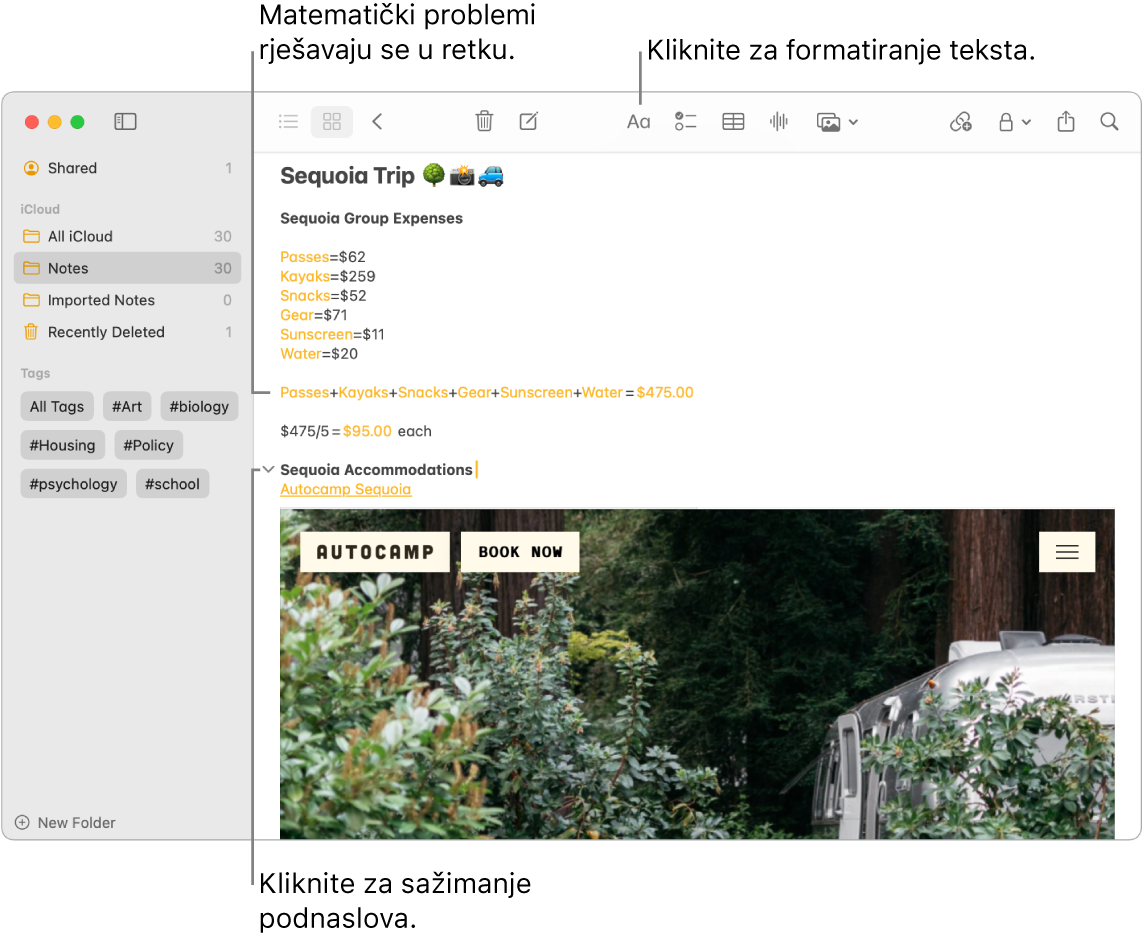
Task: Delete the current note via the trash icon
Action: point(484,121)
